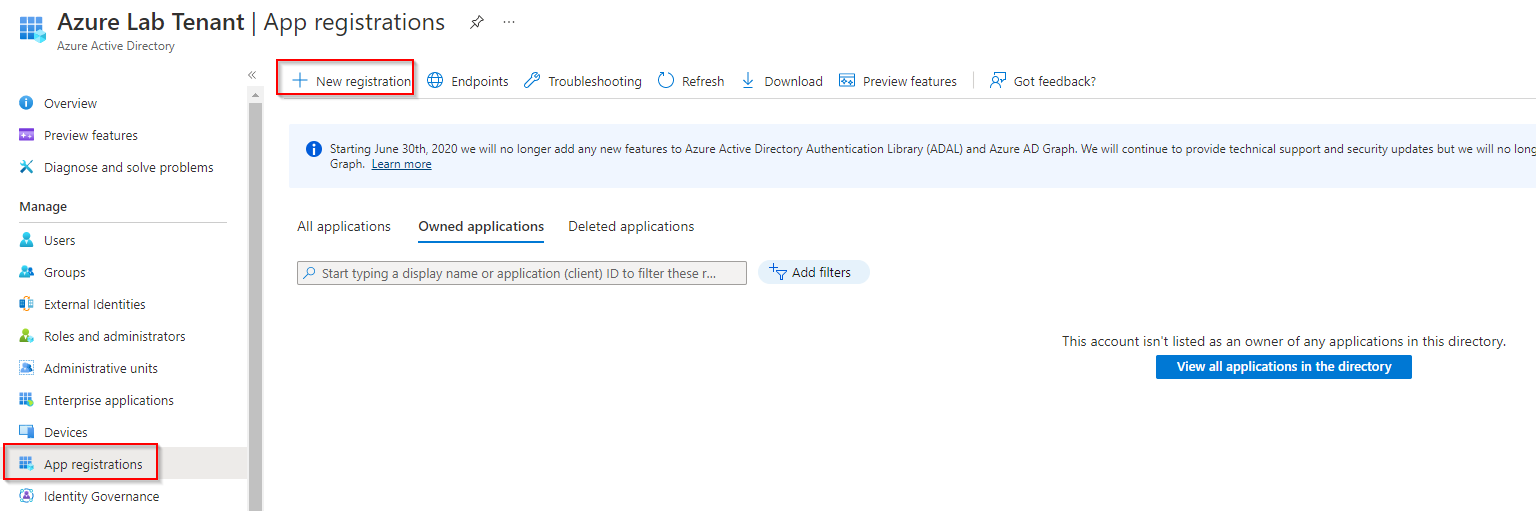
Task: Click New registration text
Action: tap(363, 81)
